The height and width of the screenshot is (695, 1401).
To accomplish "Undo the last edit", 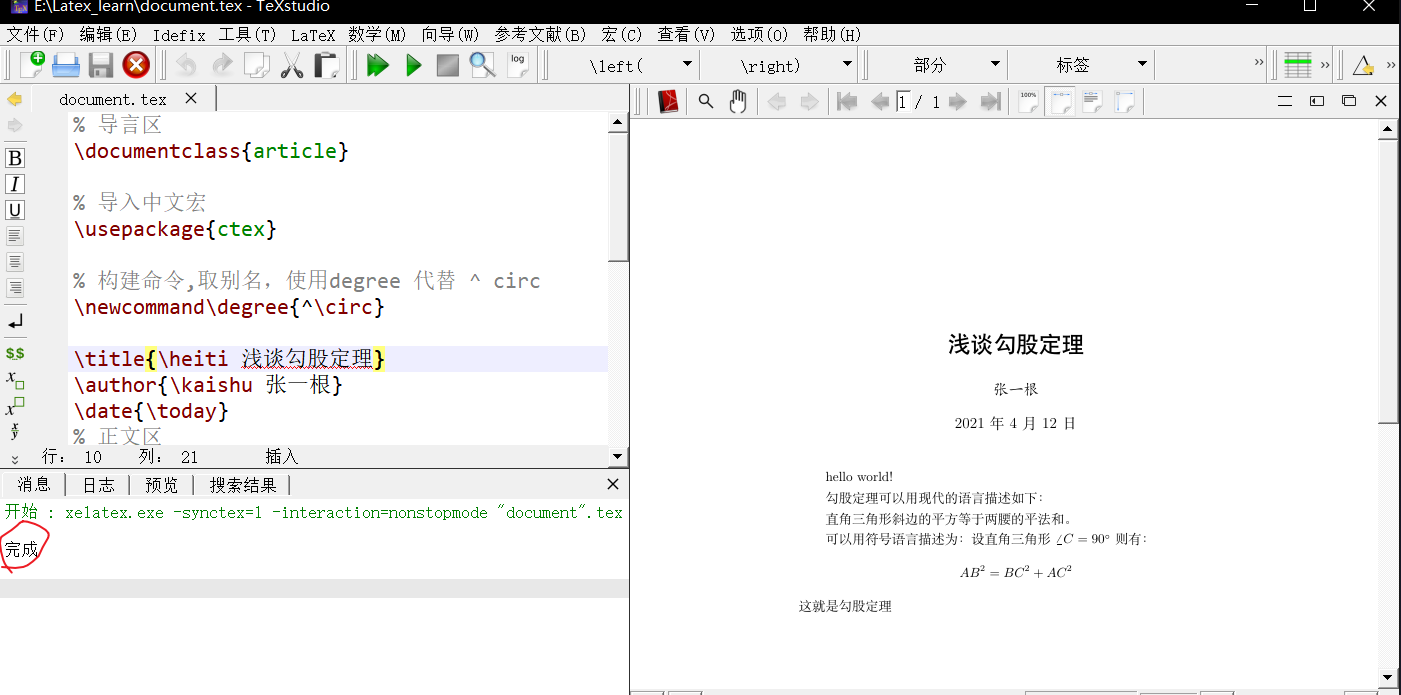I will pos(186,66).
